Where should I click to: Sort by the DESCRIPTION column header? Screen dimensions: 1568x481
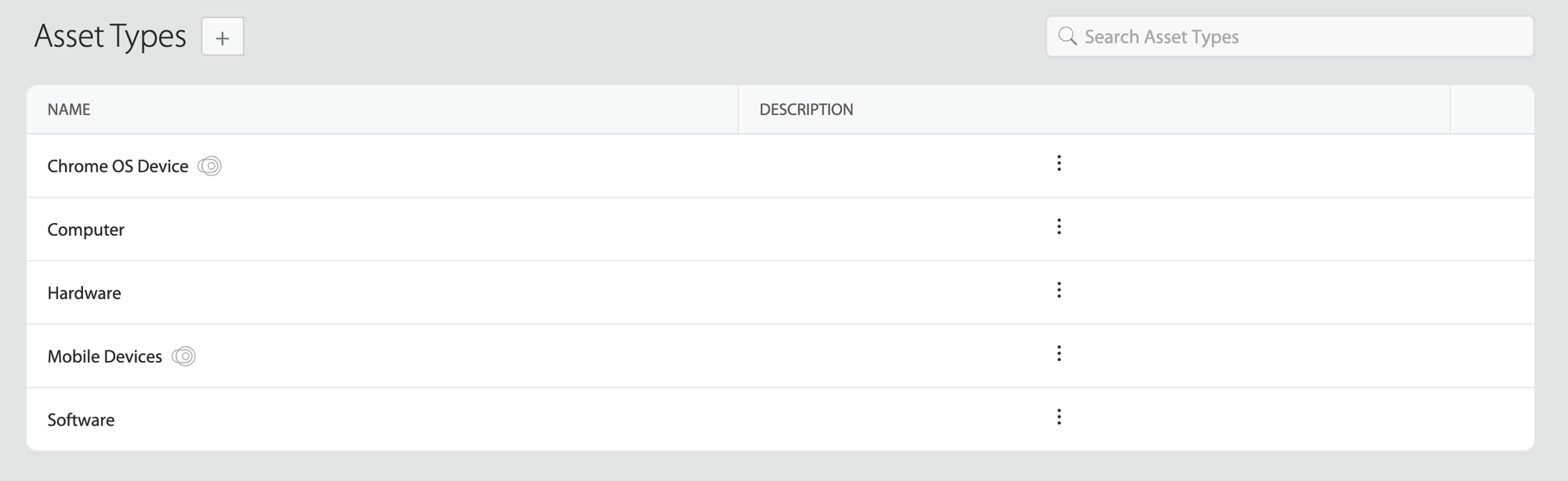click(806, 110)
